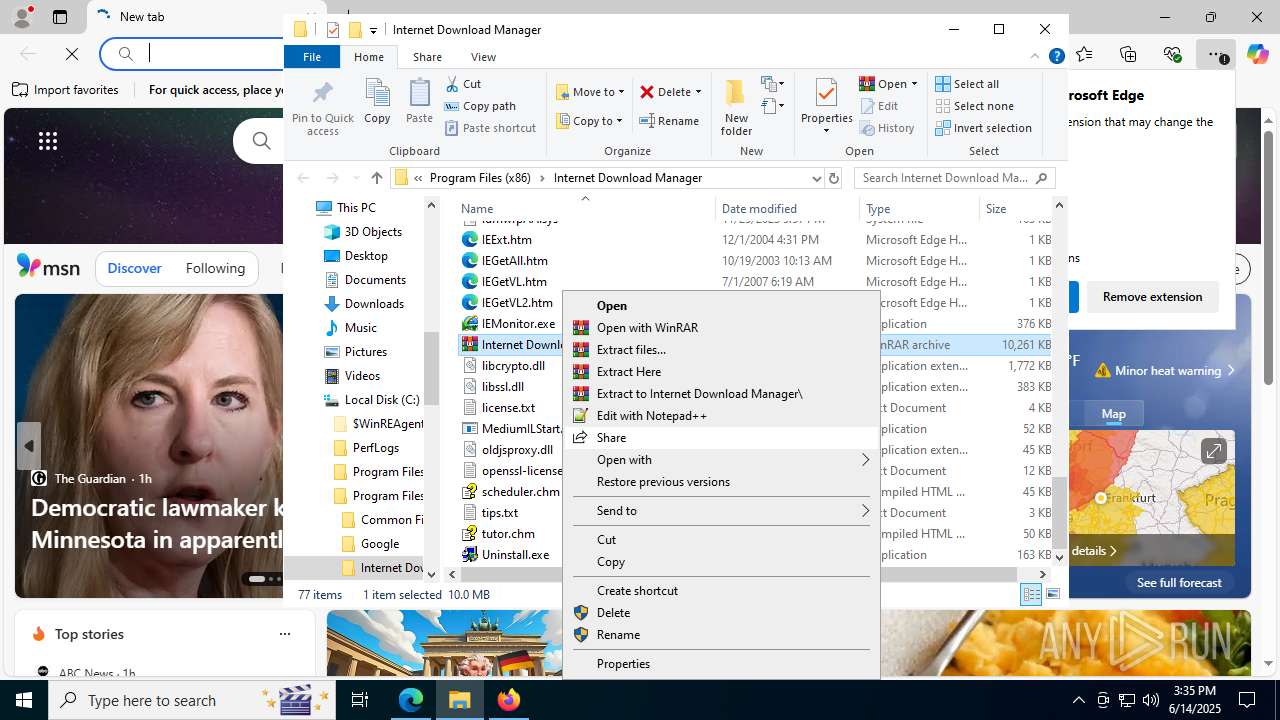
Task: Choose Extract Here menu item
Action: click(x=720, y=372)
